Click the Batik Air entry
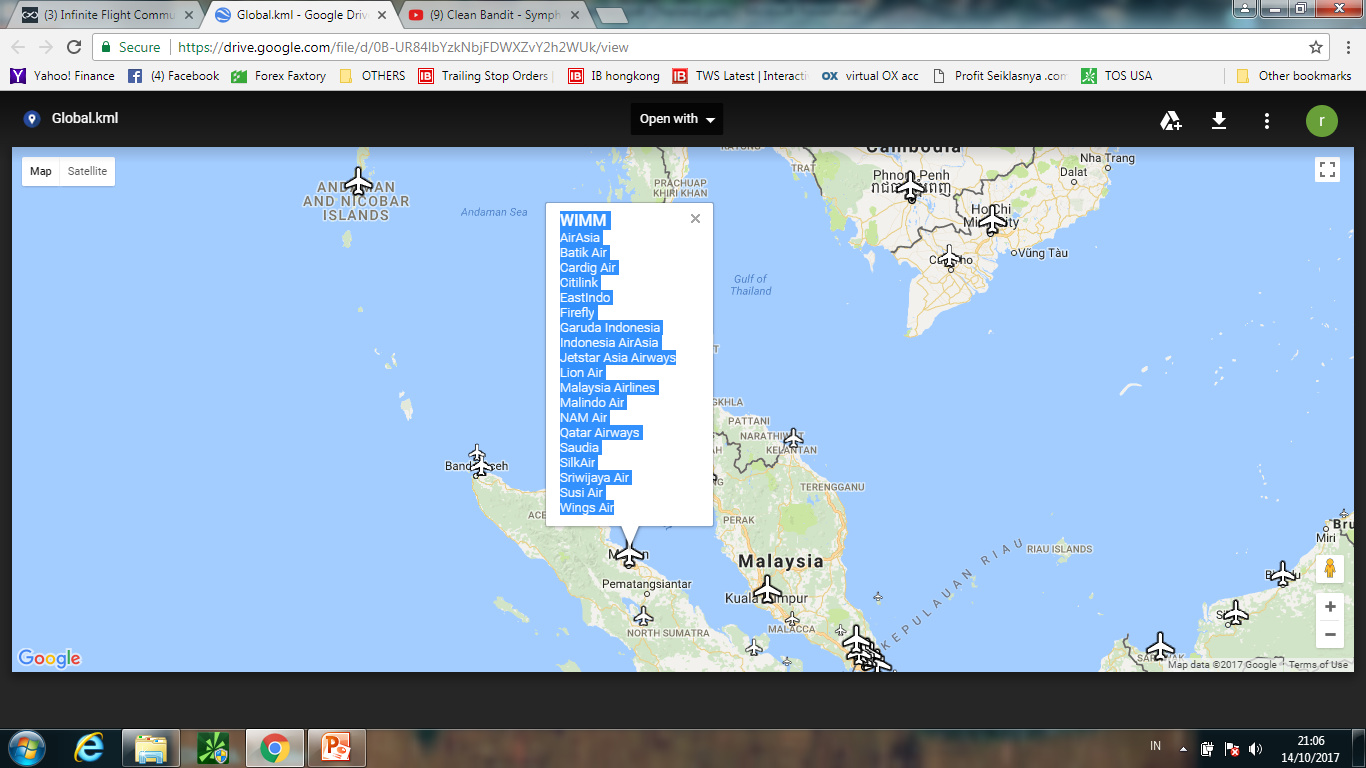Screen dimensions: 1366x768 [x=584, y=253]
